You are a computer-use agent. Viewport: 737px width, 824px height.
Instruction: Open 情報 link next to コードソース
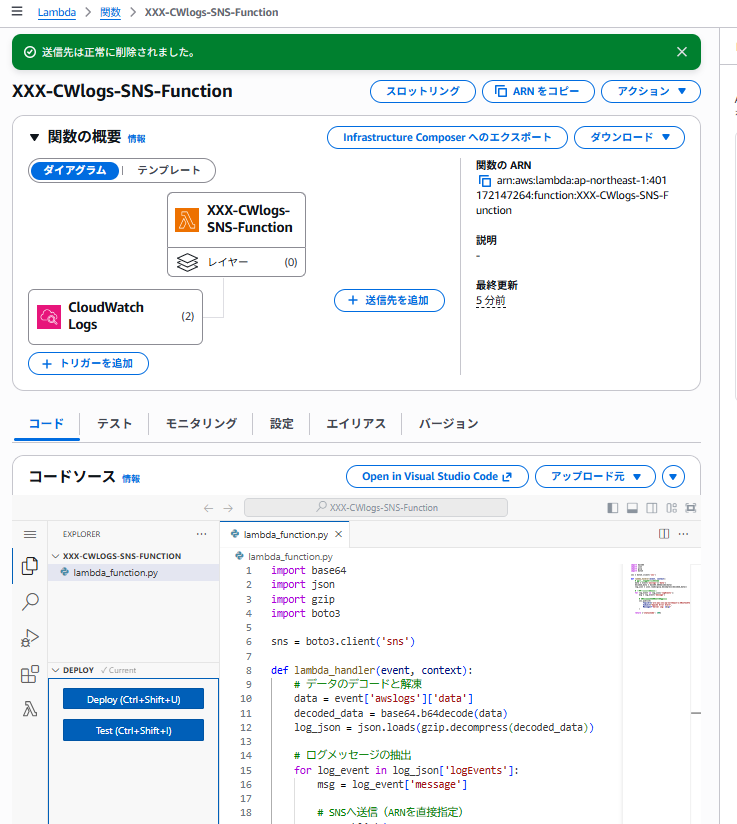131,479
